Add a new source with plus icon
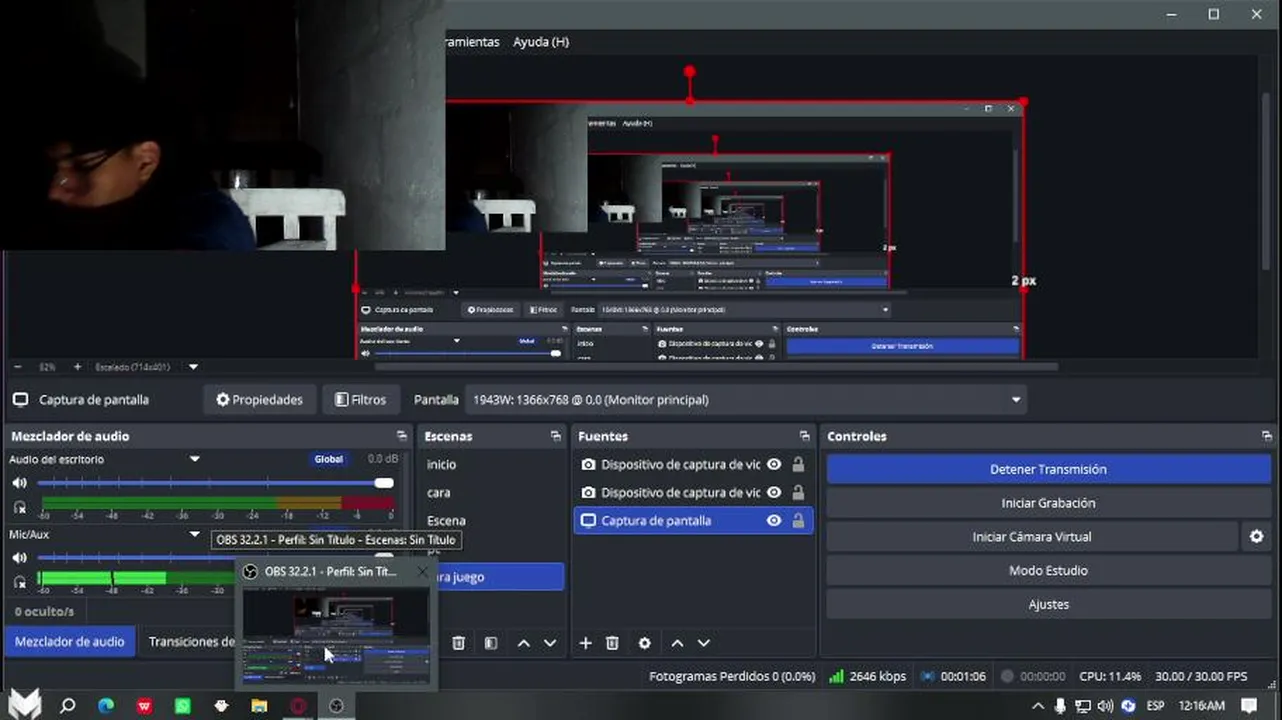This screenshot has height=720, width=1282. click(586, 643)
